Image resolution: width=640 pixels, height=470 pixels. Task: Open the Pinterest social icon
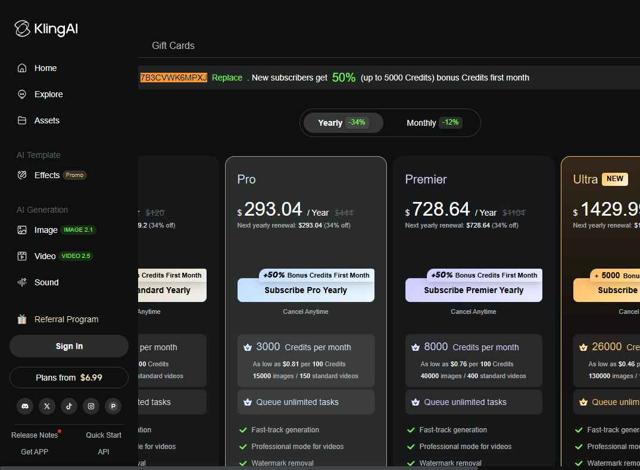point(113,406)
